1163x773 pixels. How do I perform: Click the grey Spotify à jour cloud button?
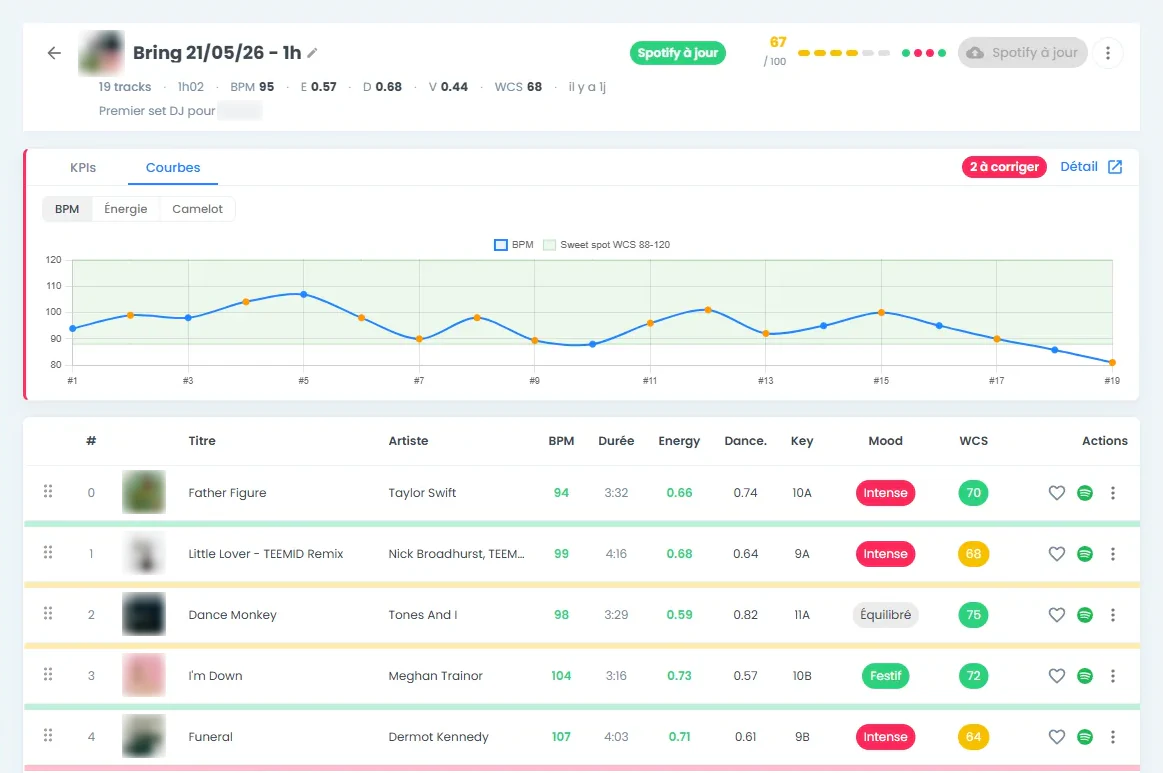pos(1023,53)
